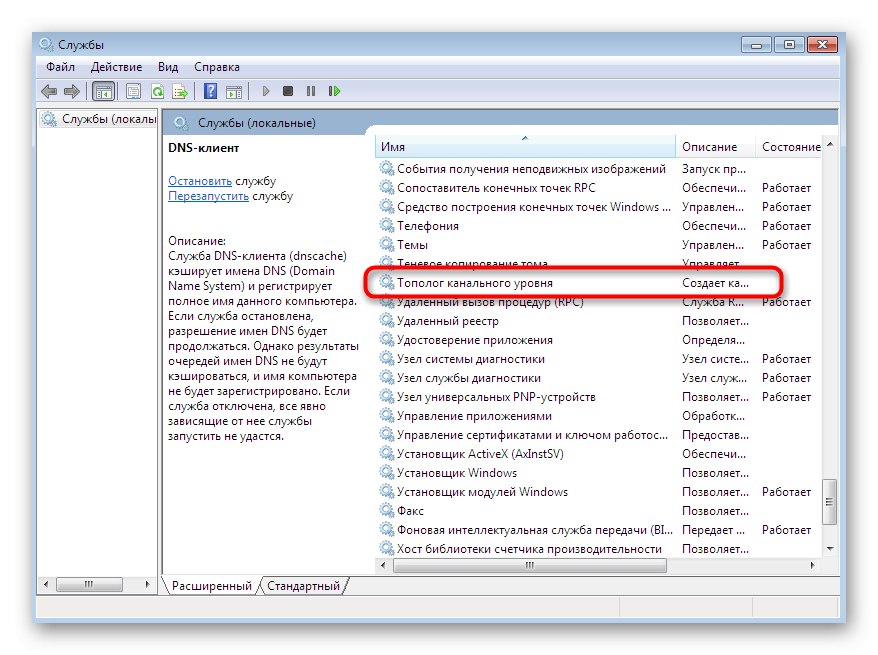Select Узел службы диагностики service row
Screen dimensions: 878x655
click(599, 378)
